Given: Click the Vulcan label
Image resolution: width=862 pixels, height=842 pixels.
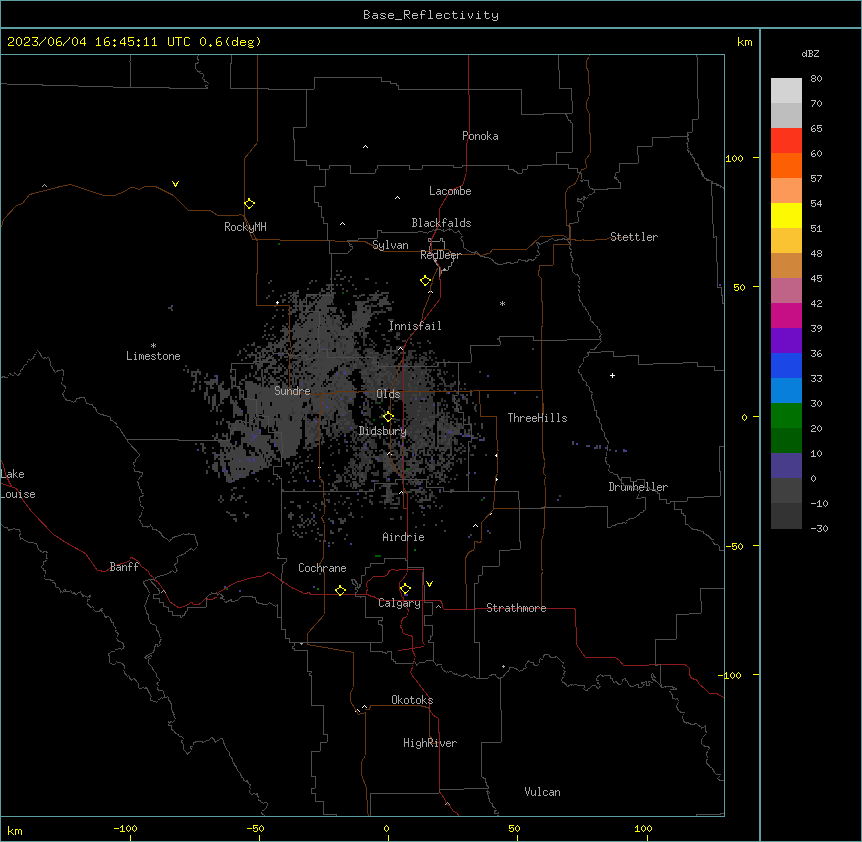Looking at the screenshot, I should click(x=543, y=792).
